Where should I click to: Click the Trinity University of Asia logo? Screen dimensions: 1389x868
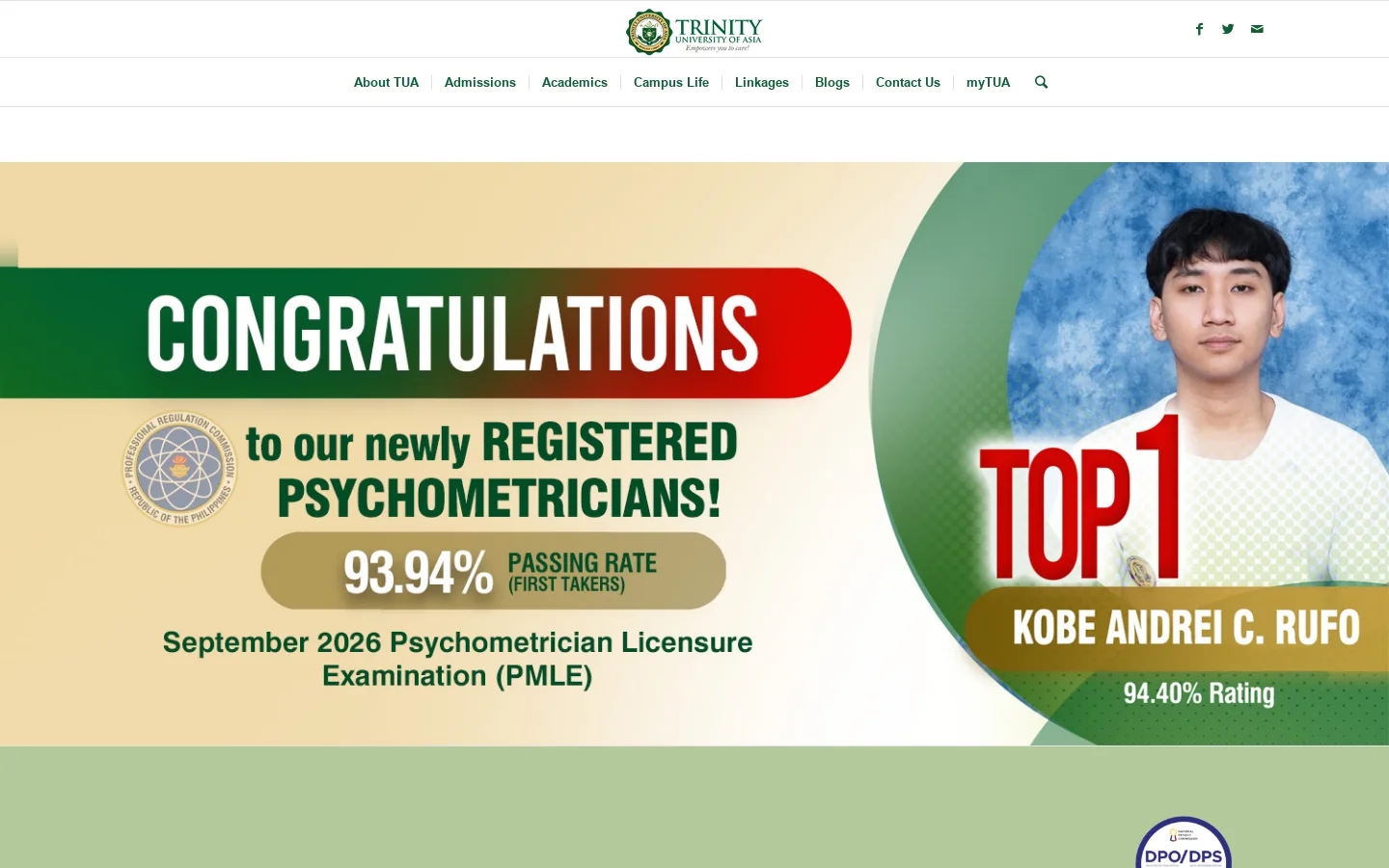[694, 32]
